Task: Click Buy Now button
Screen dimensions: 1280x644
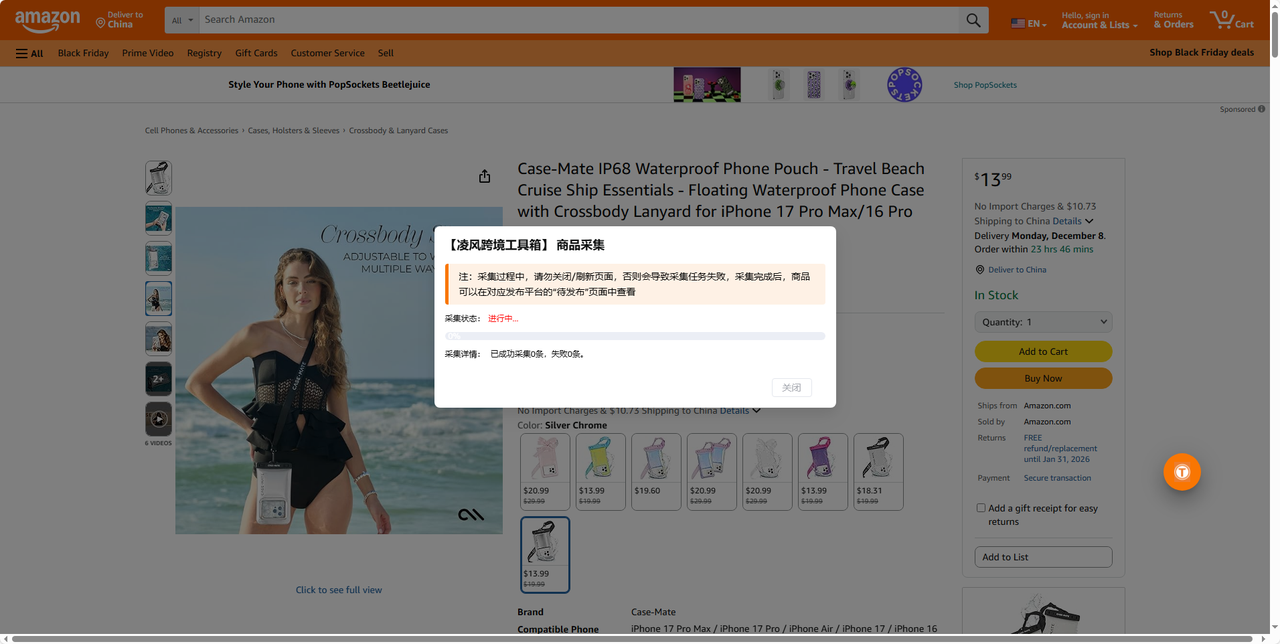Action: click(1043, 378)
